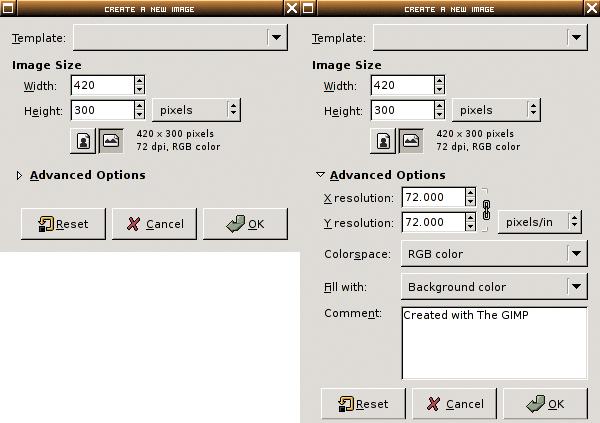Click Width field in right dialog
Viewport: 600px width, 423px height.
[403, 85]
